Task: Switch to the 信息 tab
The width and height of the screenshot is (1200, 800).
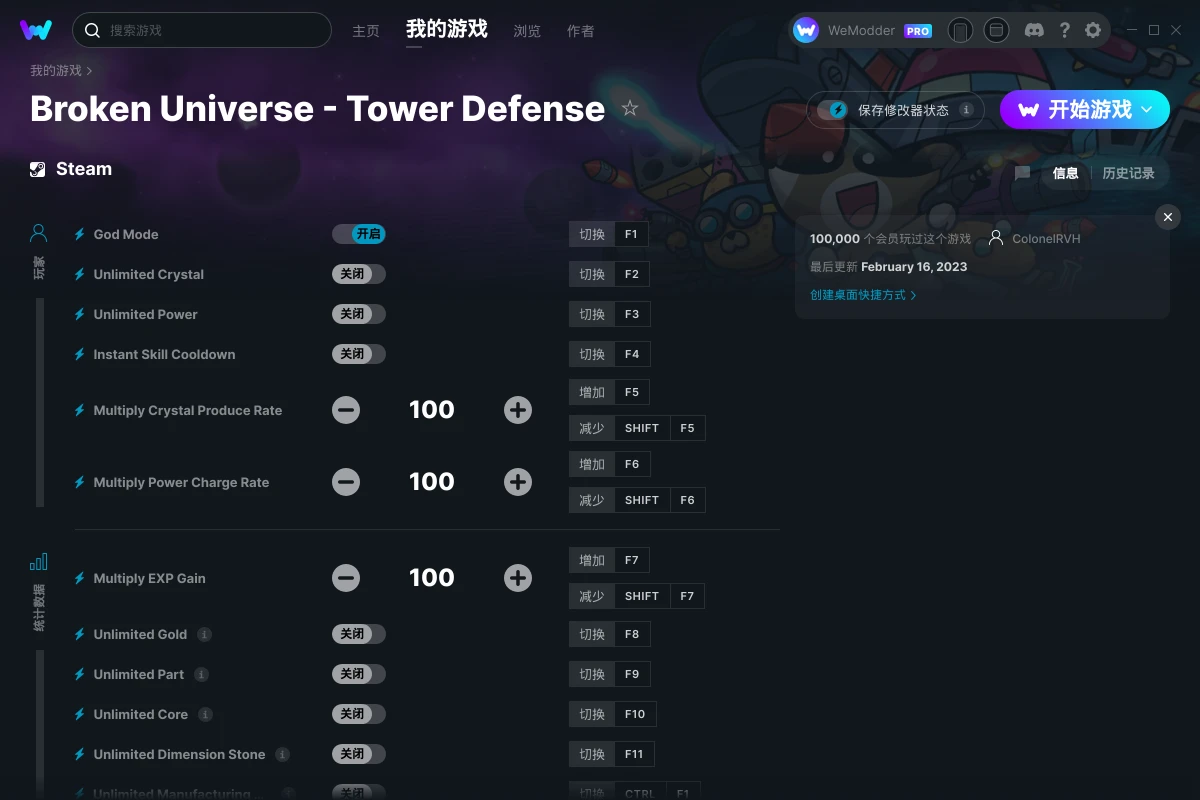Action: click(1066, 173)
